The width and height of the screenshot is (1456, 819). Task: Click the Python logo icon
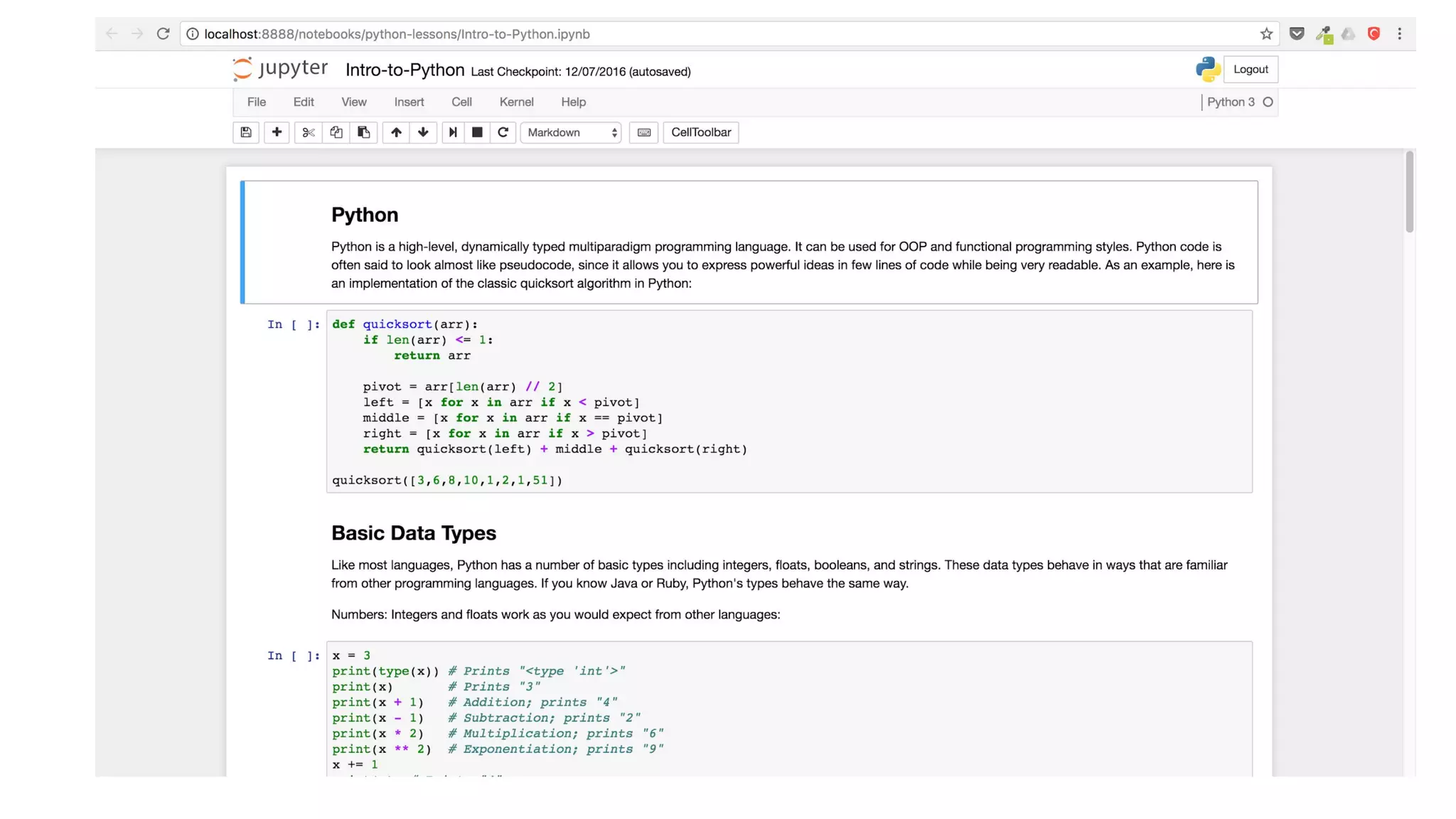tap(1208, 69)
